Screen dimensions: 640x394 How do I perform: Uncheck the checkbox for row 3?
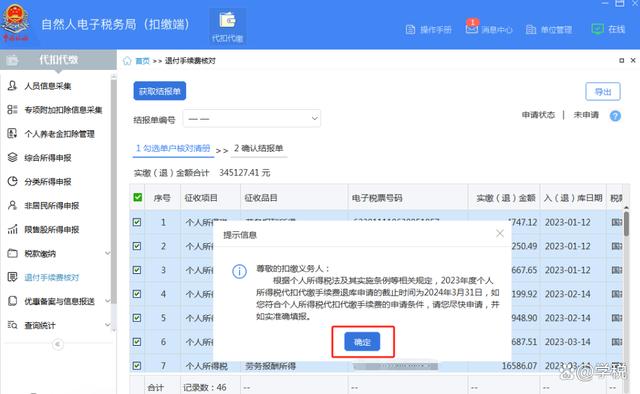(x=137, y=270)
